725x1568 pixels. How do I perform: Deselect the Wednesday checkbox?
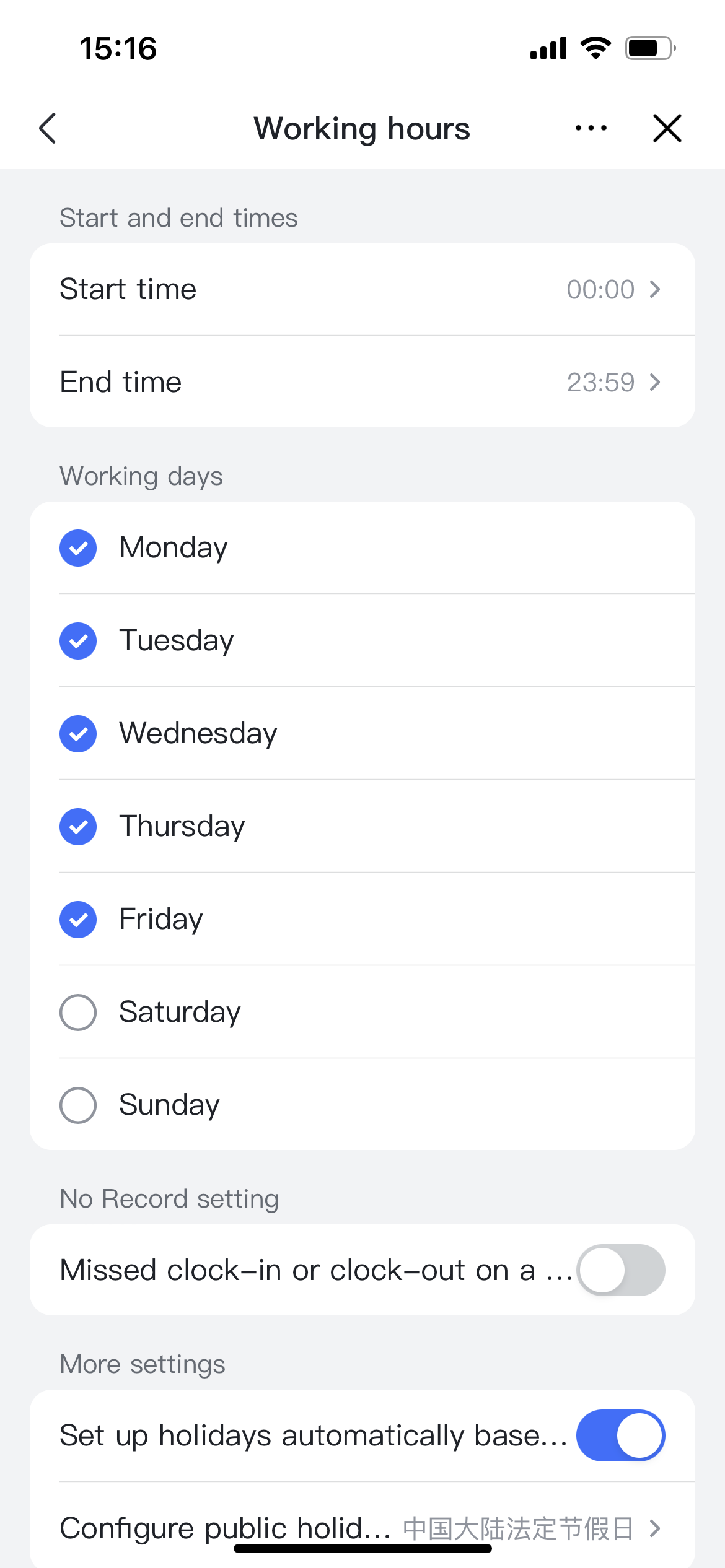point(78,734)
